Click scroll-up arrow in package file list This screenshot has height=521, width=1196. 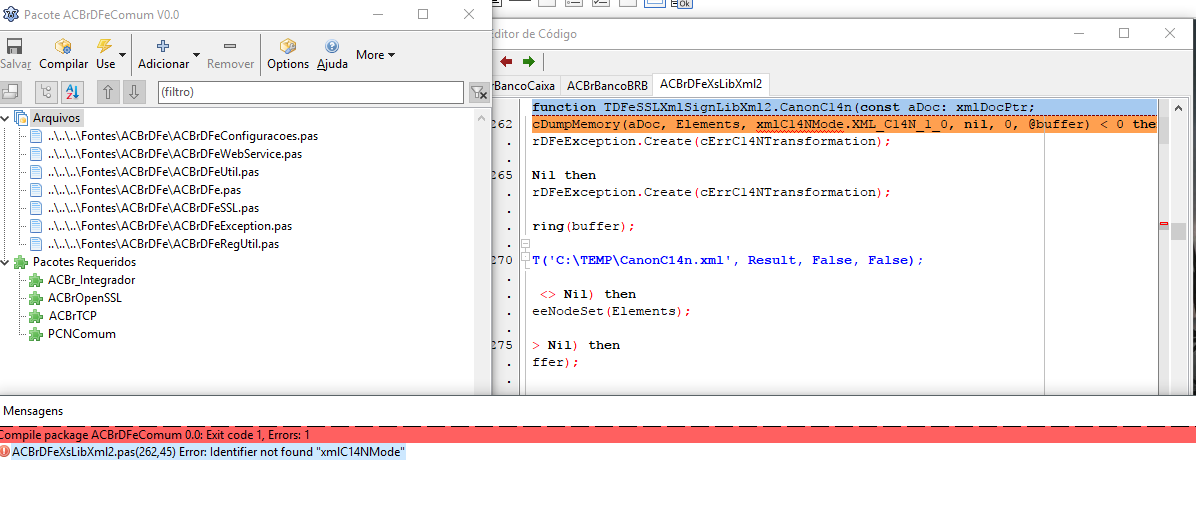[482, 118]
